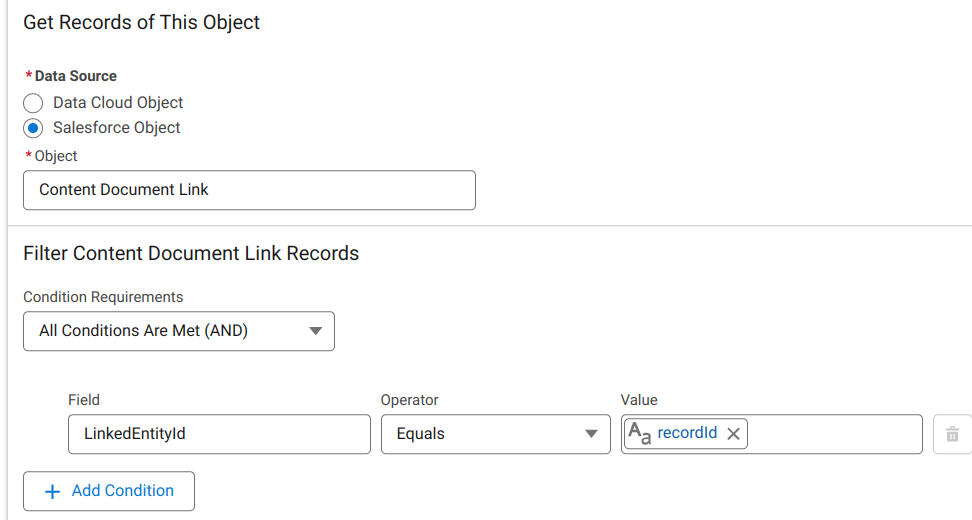972x520 pixels.
Task: Click empty space in the Value input box
Action: (835, 434)
